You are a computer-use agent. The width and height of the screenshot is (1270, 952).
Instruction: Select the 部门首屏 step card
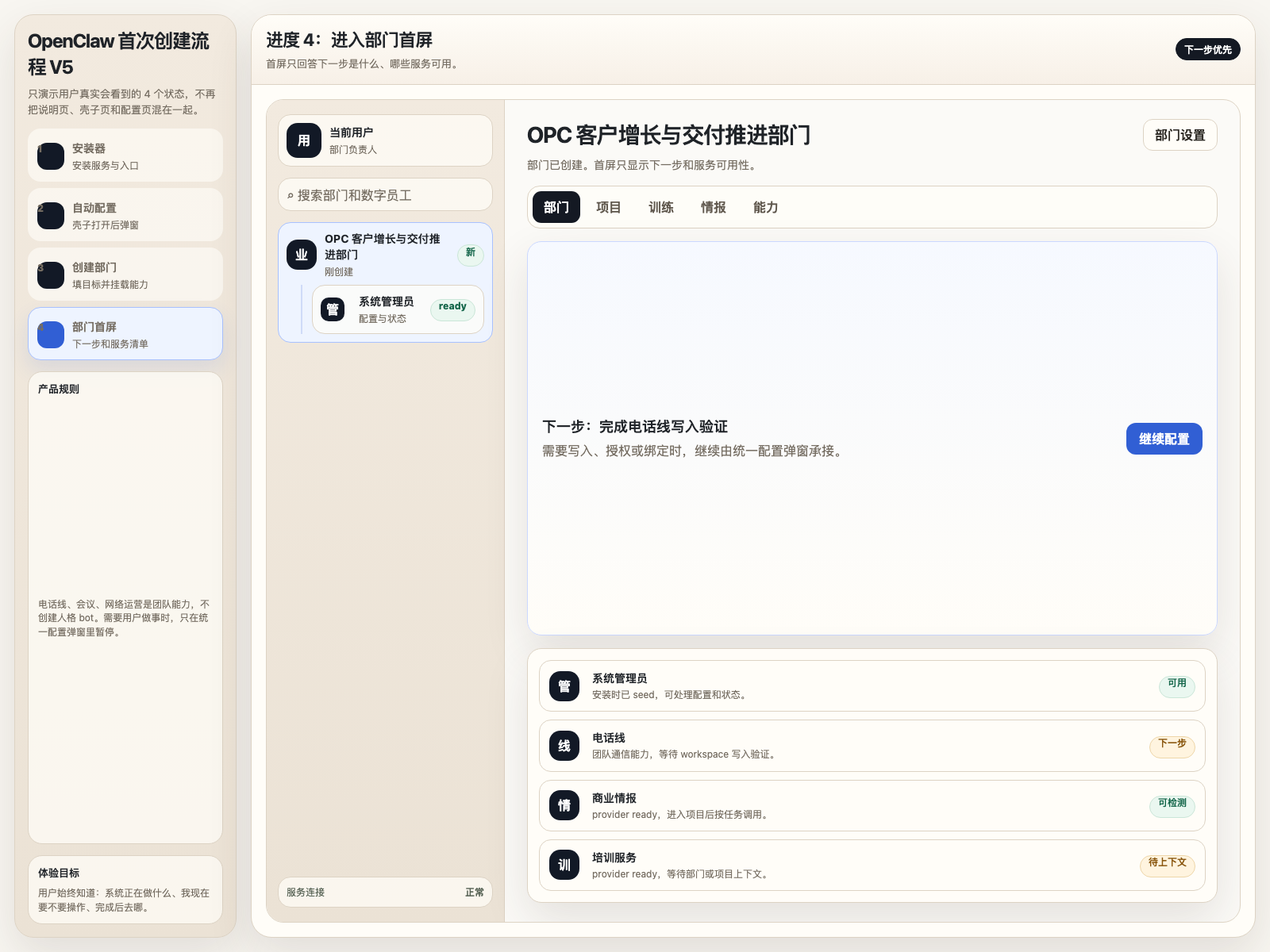pyautogui.click(x=125, y=334)
